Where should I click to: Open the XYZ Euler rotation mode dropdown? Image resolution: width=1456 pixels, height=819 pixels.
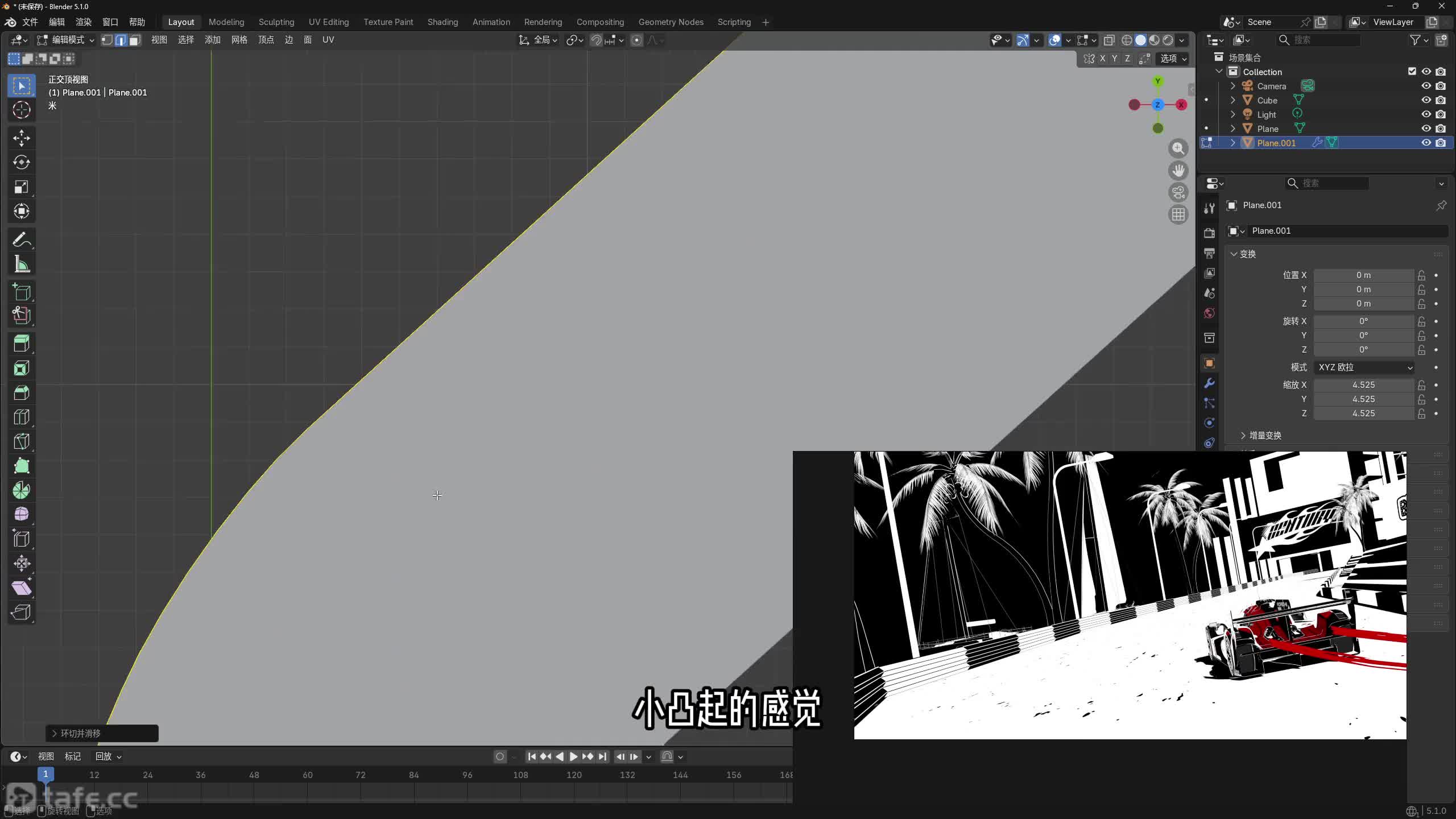coord(1364,367)
